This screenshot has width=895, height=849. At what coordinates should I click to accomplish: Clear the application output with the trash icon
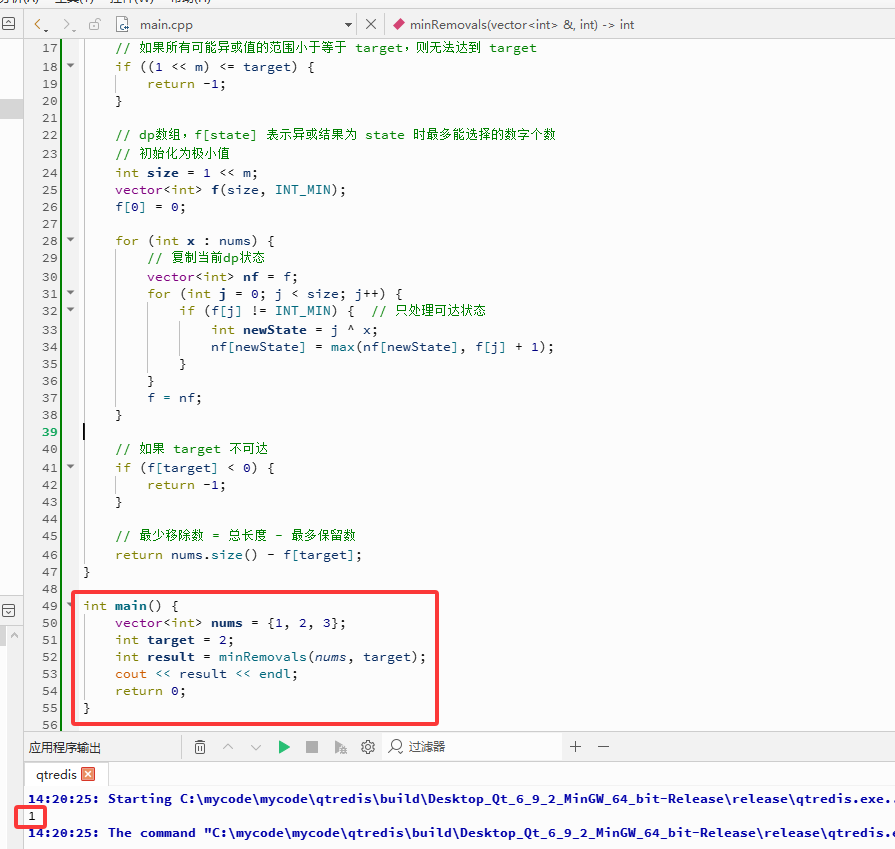200,747
